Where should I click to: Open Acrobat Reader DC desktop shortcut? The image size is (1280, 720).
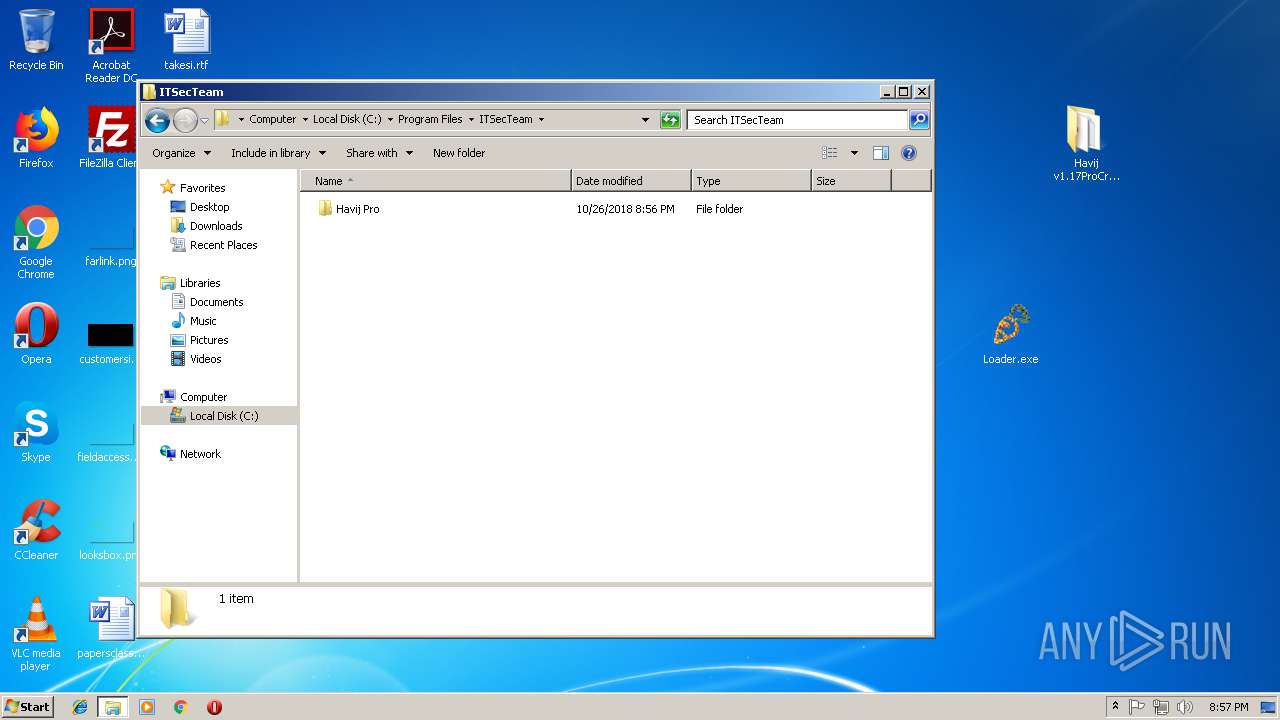point(111,45)
